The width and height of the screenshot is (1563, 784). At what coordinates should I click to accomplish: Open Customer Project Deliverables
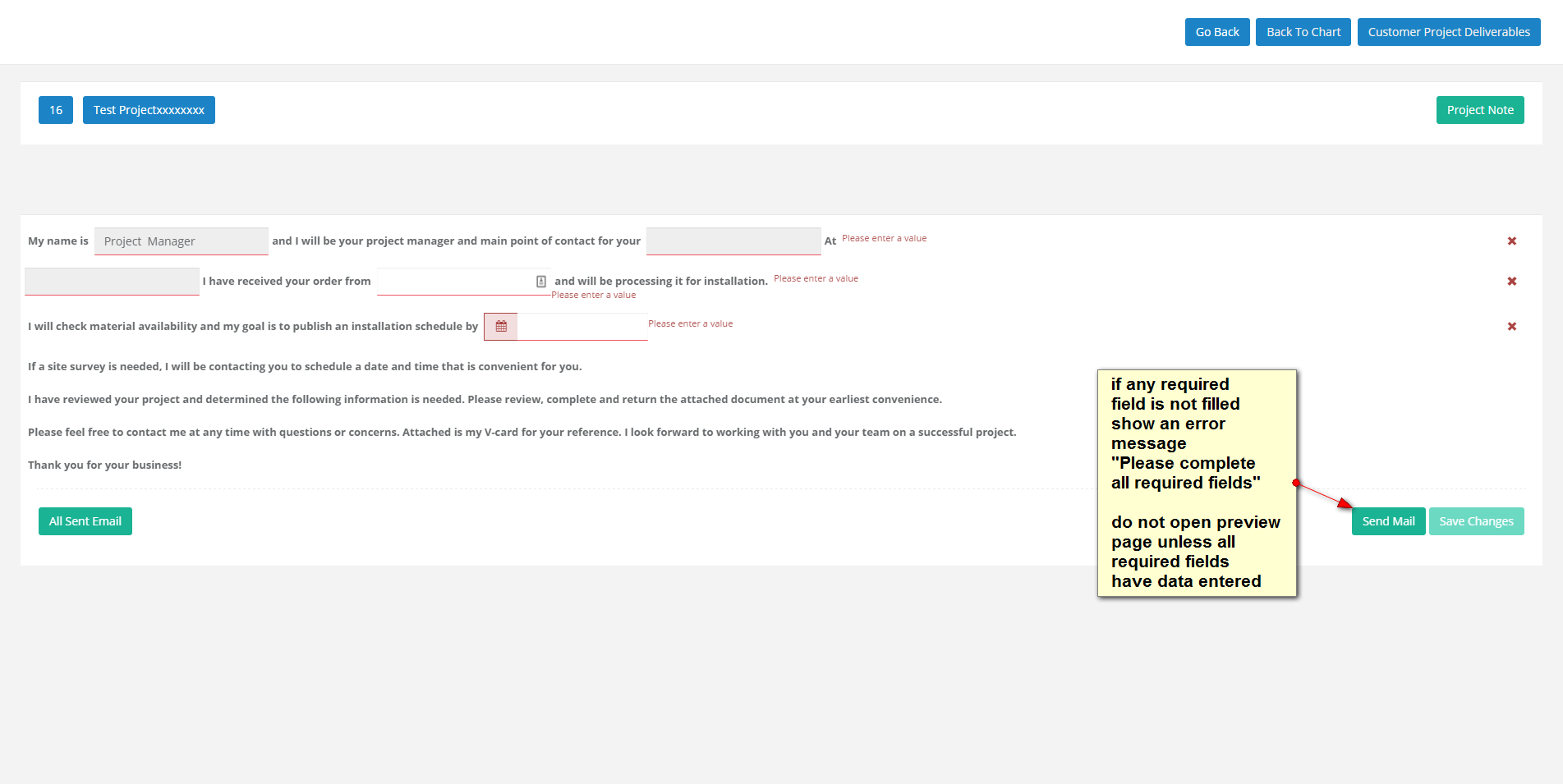[1449, 32]
